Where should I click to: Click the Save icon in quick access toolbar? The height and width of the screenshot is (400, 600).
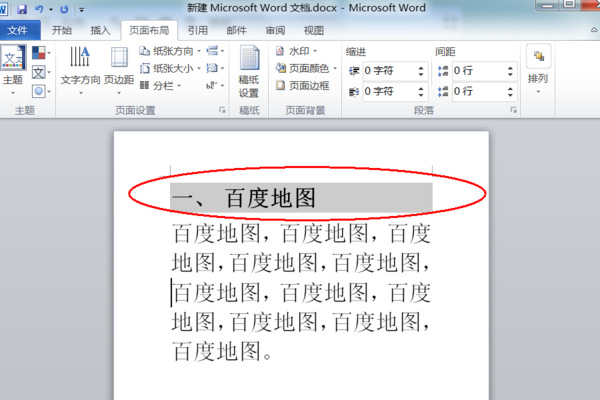[22, 9]
